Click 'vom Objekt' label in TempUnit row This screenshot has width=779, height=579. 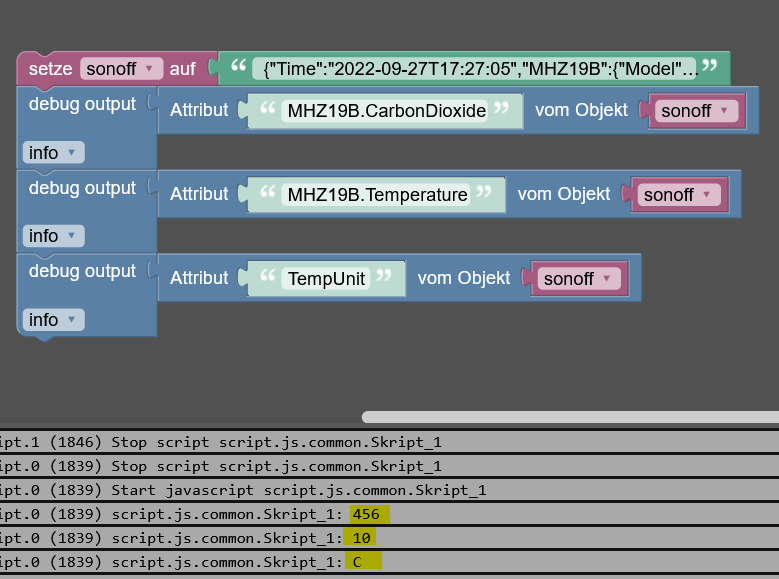pyautogui.click(x=464, y=278)
